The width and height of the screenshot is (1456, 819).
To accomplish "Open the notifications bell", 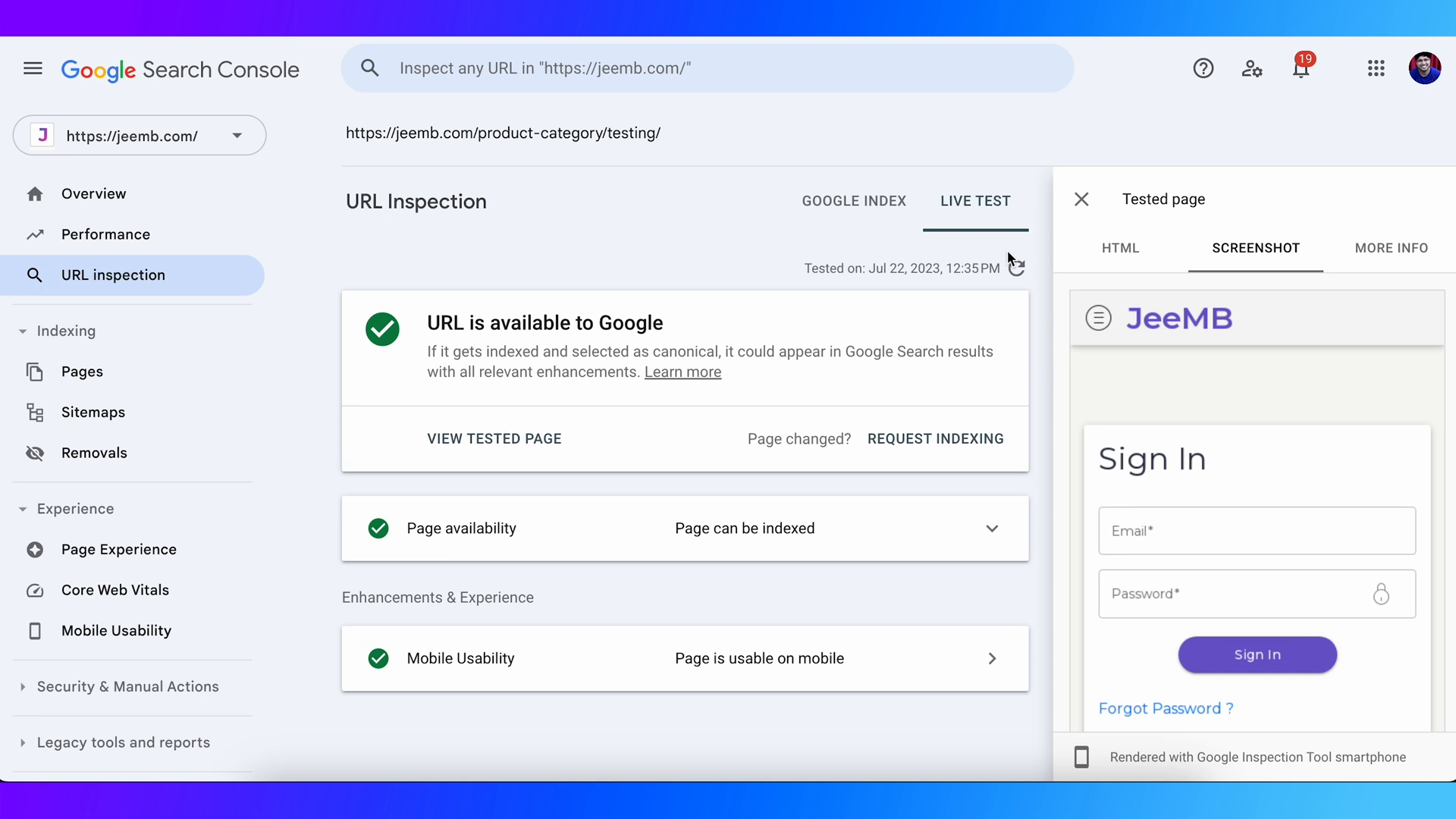I will tap(1301, 68).
